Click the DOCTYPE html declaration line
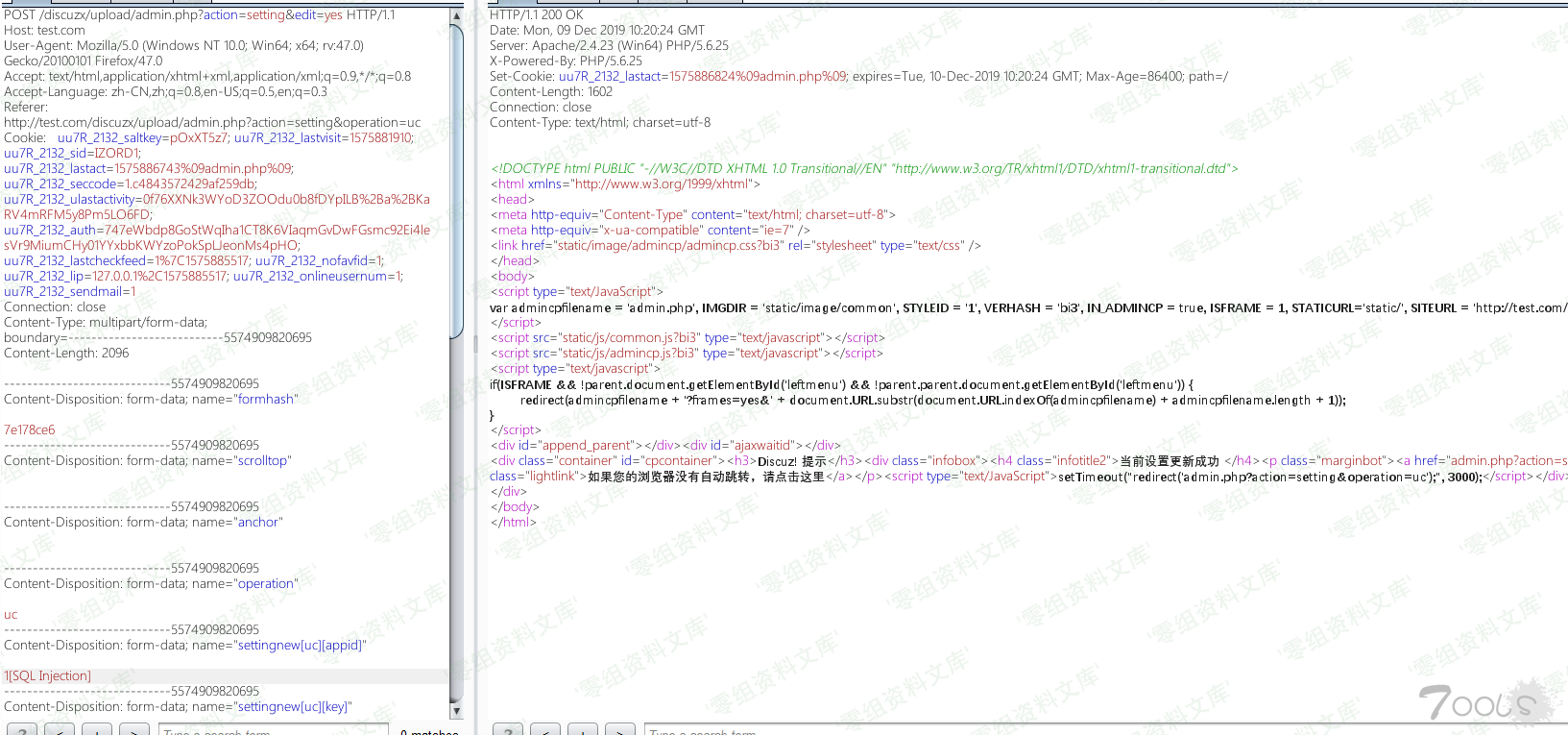Image resolution: width=1568 pixels, height=735 pixels. point(864,168)
